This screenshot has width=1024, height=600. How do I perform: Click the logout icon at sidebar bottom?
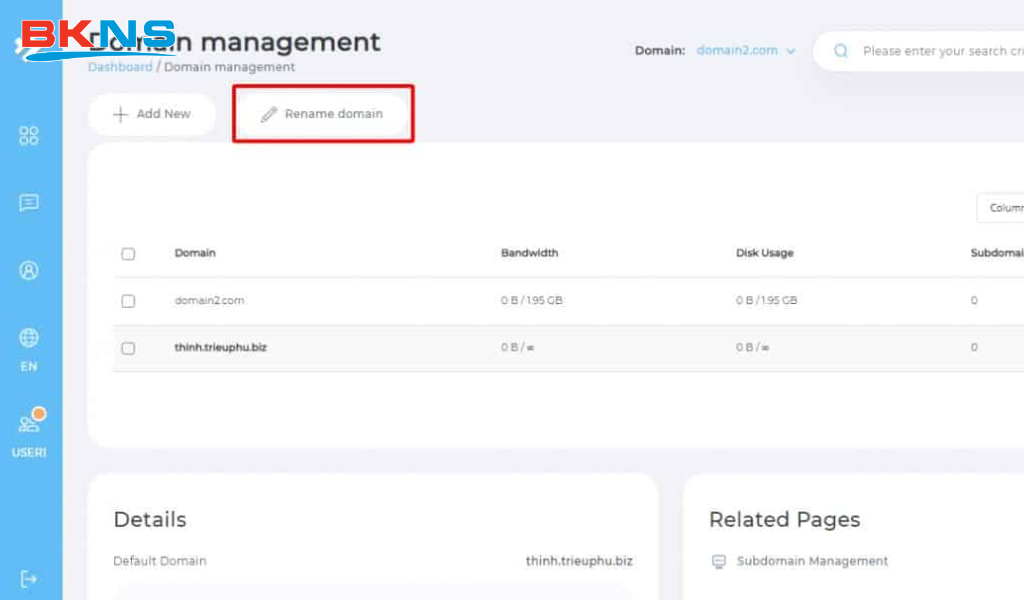click(x=29, y=578)
